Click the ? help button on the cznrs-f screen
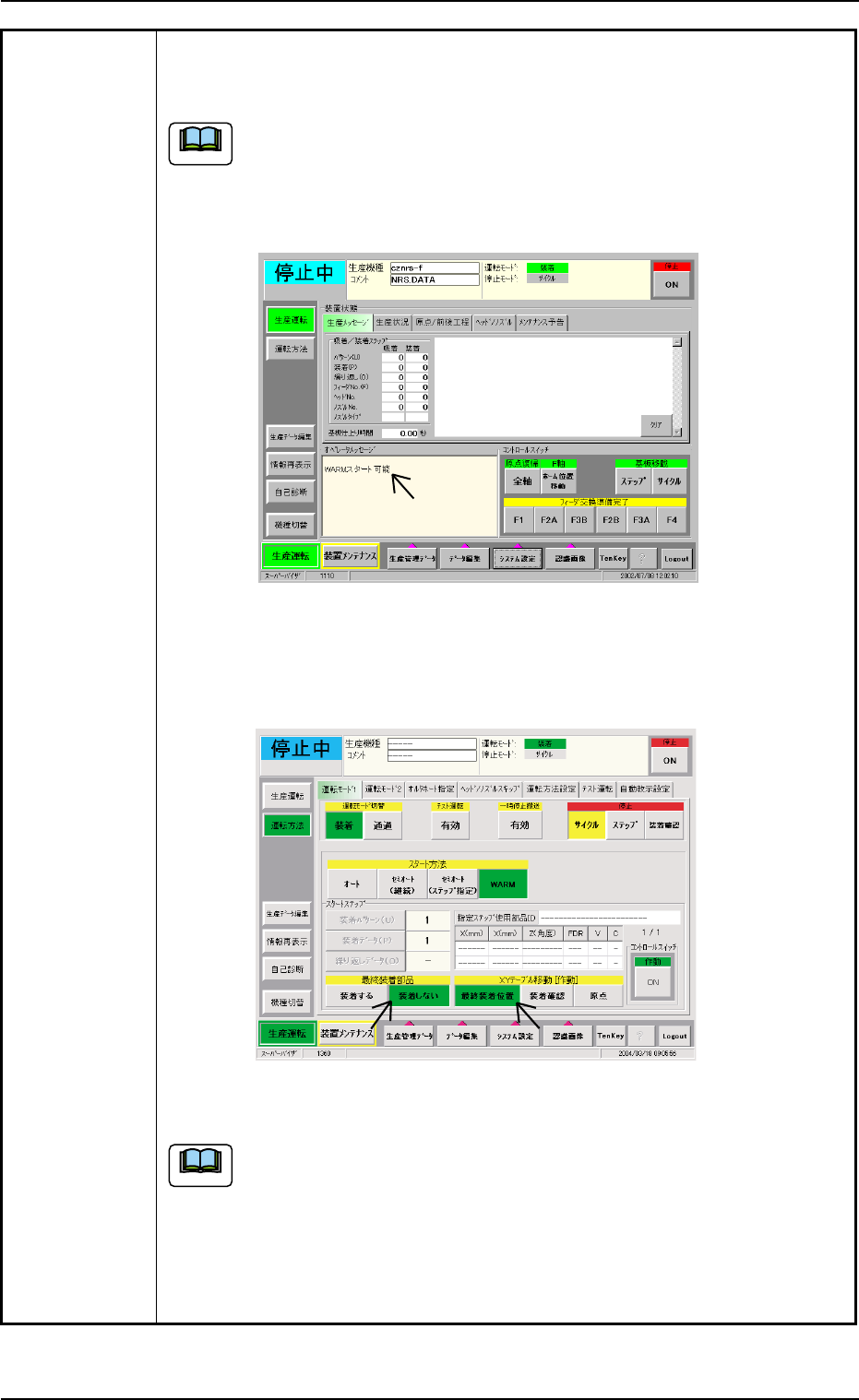 click(643, 558)
